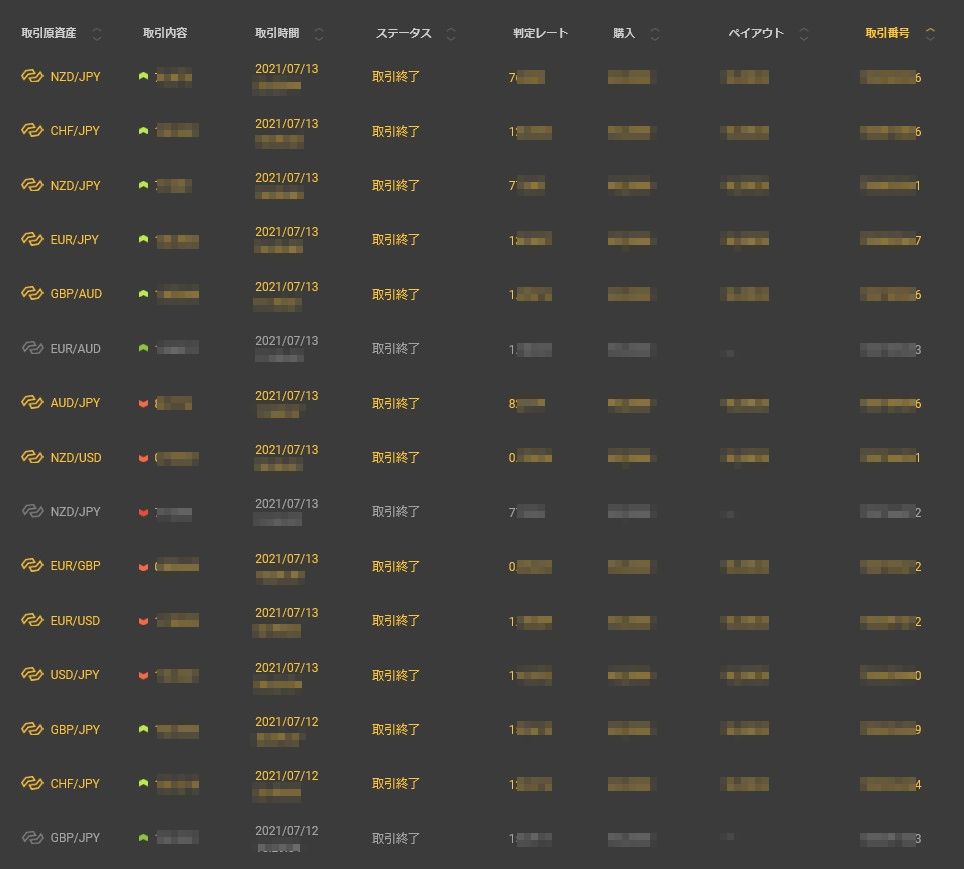Viewport: 964px width, 869px height.
Task: Select the EUR/GBP asset icon
Action: (x=32, y=566)
